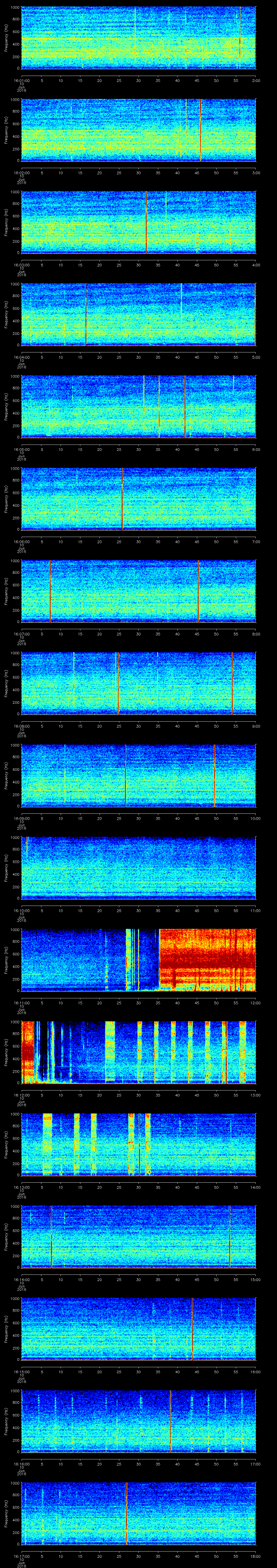The image size is (277, 1568).
Task: Select the spectrogram panel starting at 16:17:00
Action: [x=138, y=1514]
